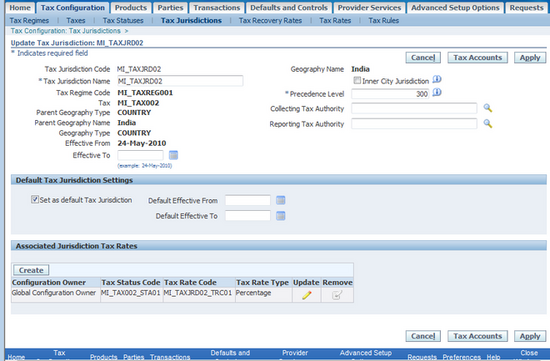Focus the Default Effective To field

248,216
